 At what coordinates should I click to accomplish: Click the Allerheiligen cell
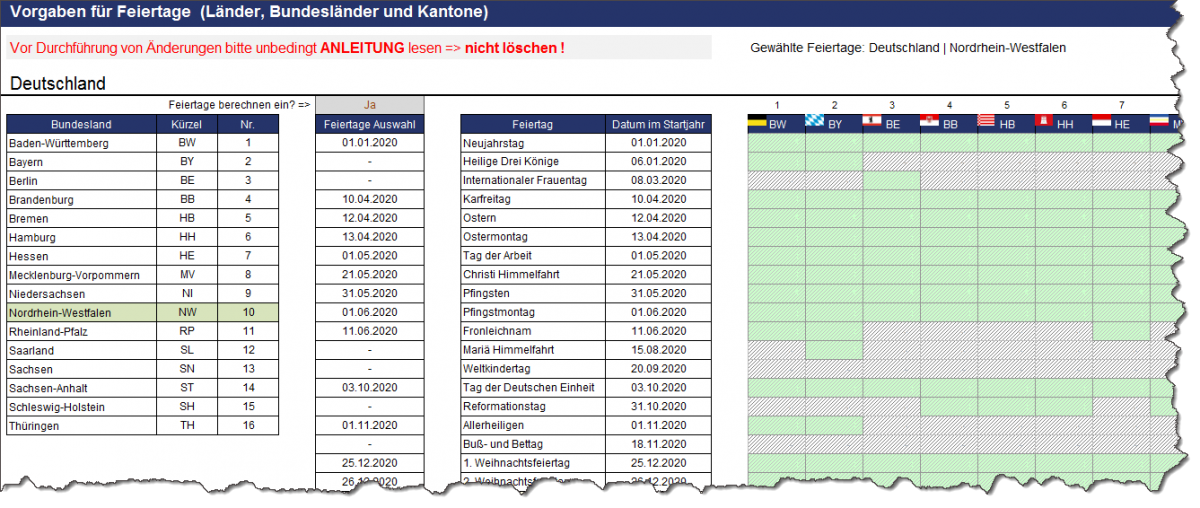[532, 427]
